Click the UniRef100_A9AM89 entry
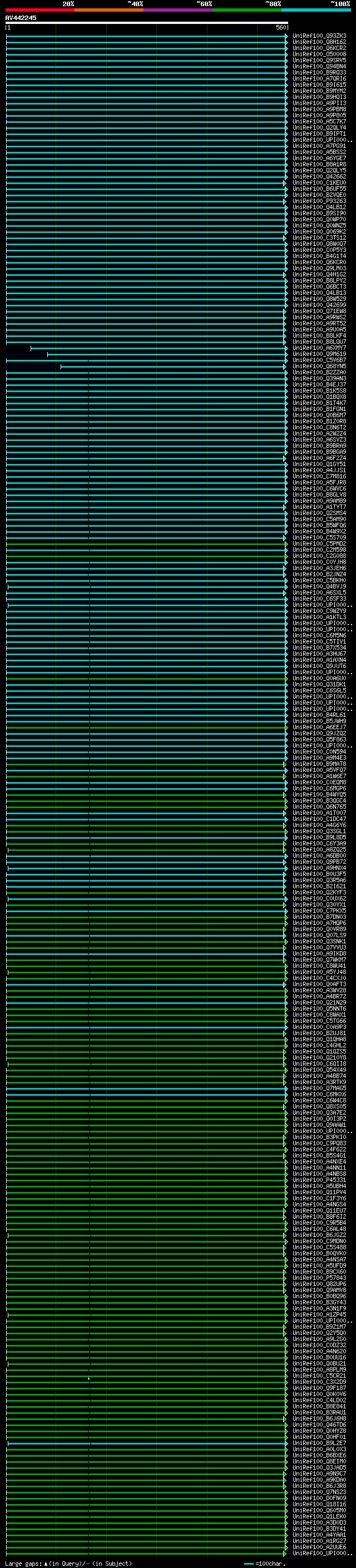 pos(319,501)
